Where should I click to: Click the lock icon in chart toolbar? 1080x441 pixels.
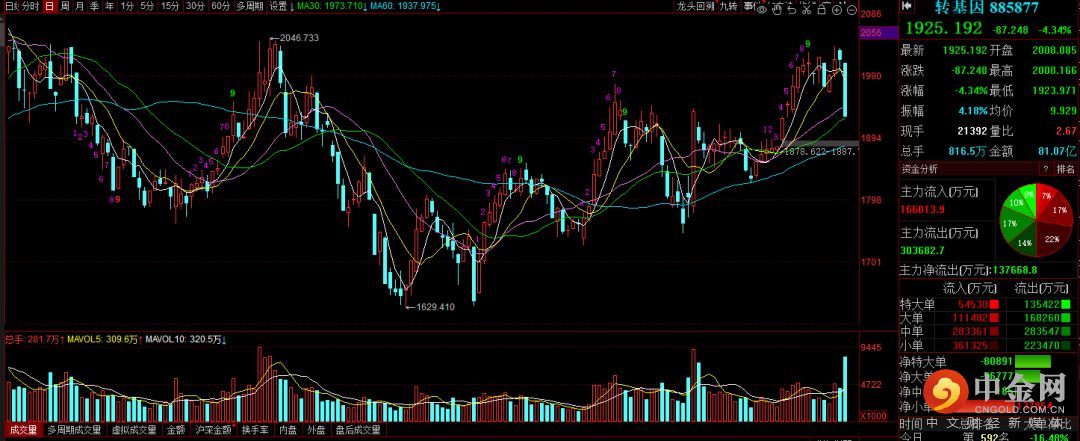click(822, 10)
